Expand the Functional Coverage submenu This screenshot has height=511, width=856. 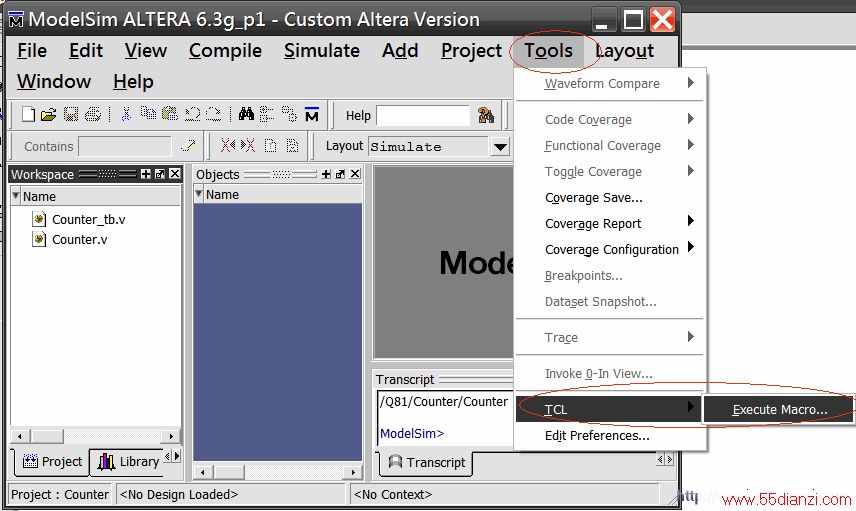point(691,145)
